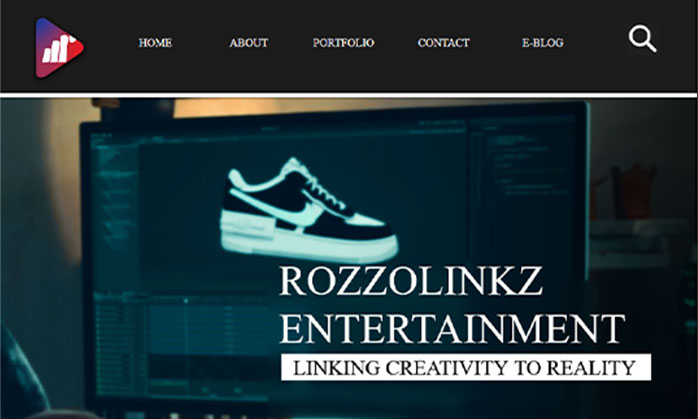
Task: Click the timeline panel shown on the monitor
Action: tap(187, 343)
